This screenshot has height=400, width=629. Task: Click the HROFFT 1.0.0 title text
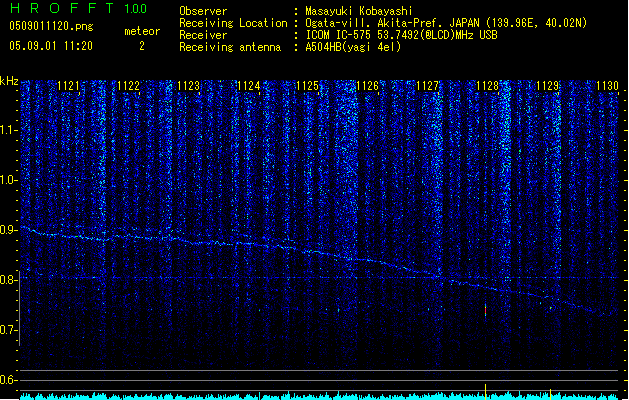tap(78, 8)
